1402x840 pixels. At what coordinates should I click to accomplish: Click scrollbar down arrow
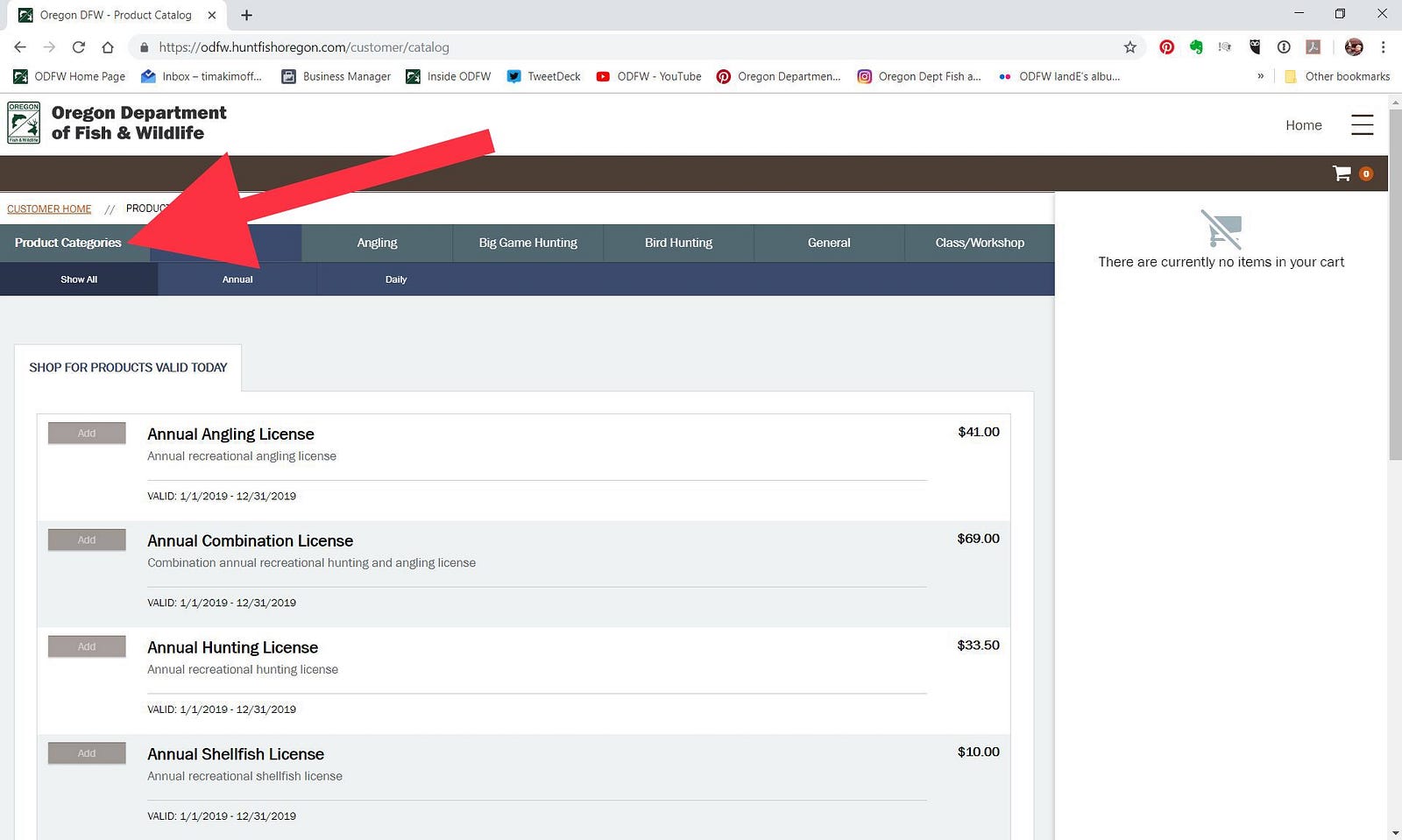(1395, 833)
